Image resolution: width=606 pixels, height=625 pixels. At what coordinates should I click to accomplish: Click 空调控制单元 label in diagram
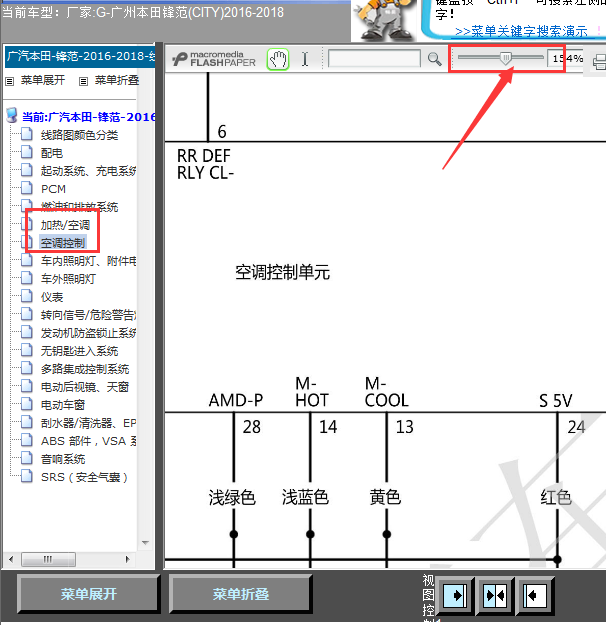click(282, 273)
